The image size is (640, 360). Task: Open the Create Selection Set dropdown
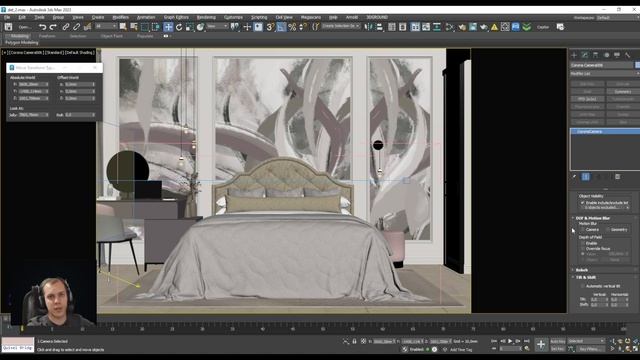[x=340, y=26]
